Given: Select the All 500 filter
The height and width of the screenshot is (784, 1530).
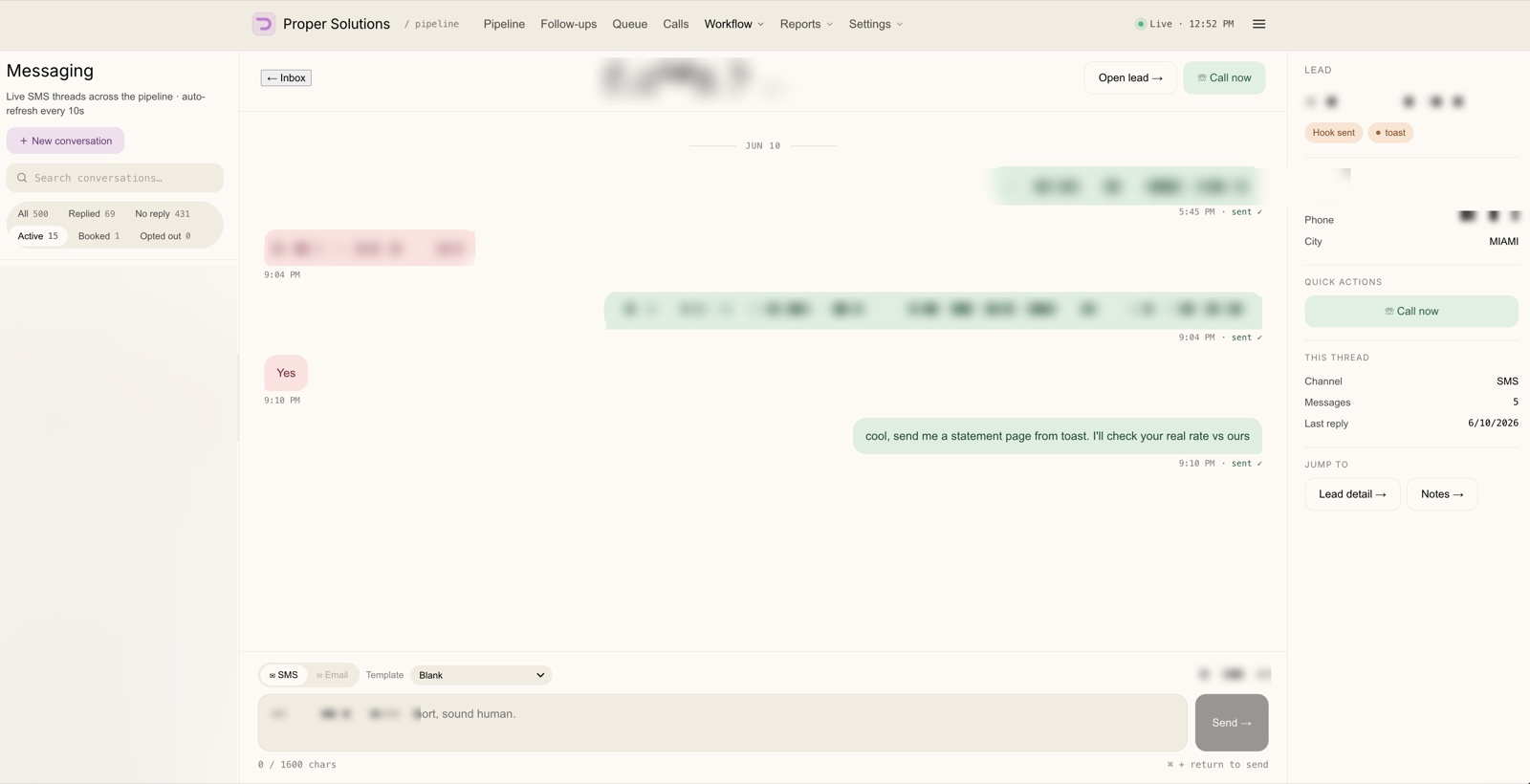Looking at the screenshot, I should click(x=33, y=213).
